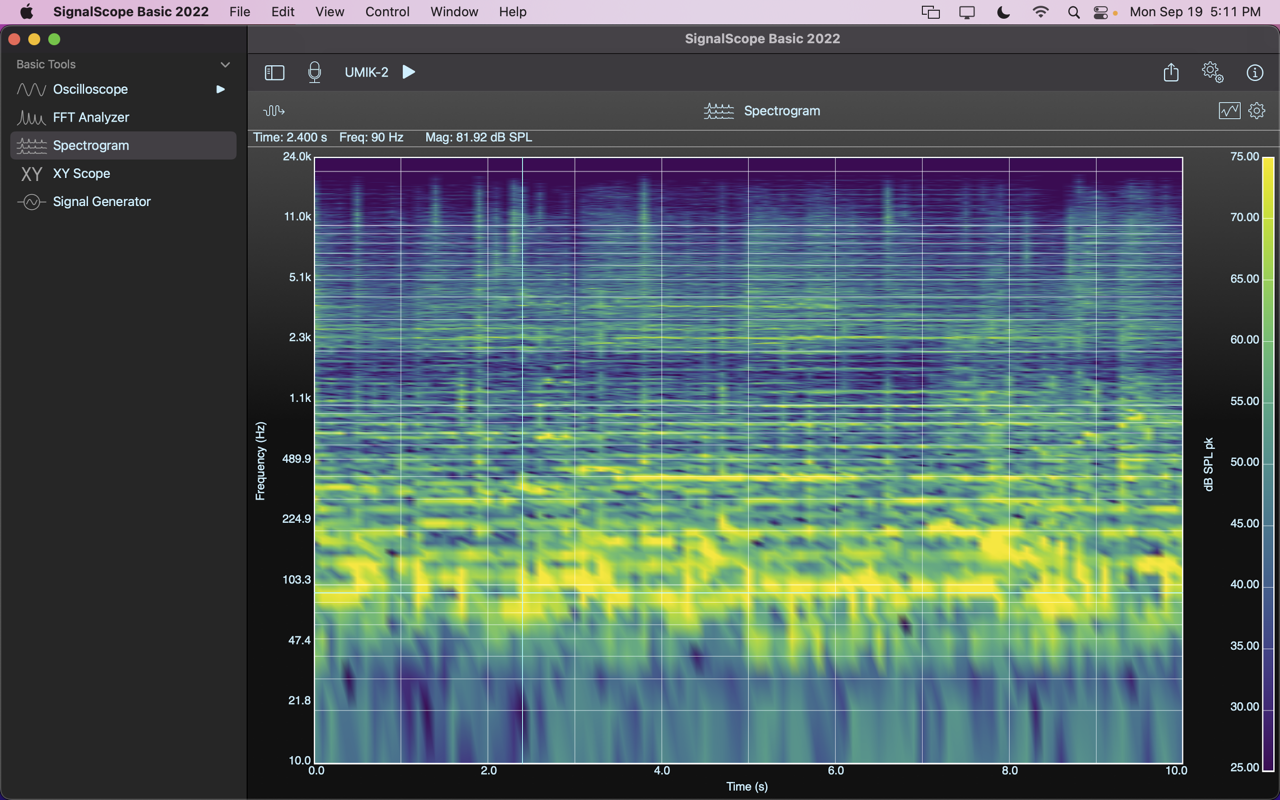Expand the Oscilloscope arrow indicator
This screenshot has height=800, width=1280.
click(220, 89)
